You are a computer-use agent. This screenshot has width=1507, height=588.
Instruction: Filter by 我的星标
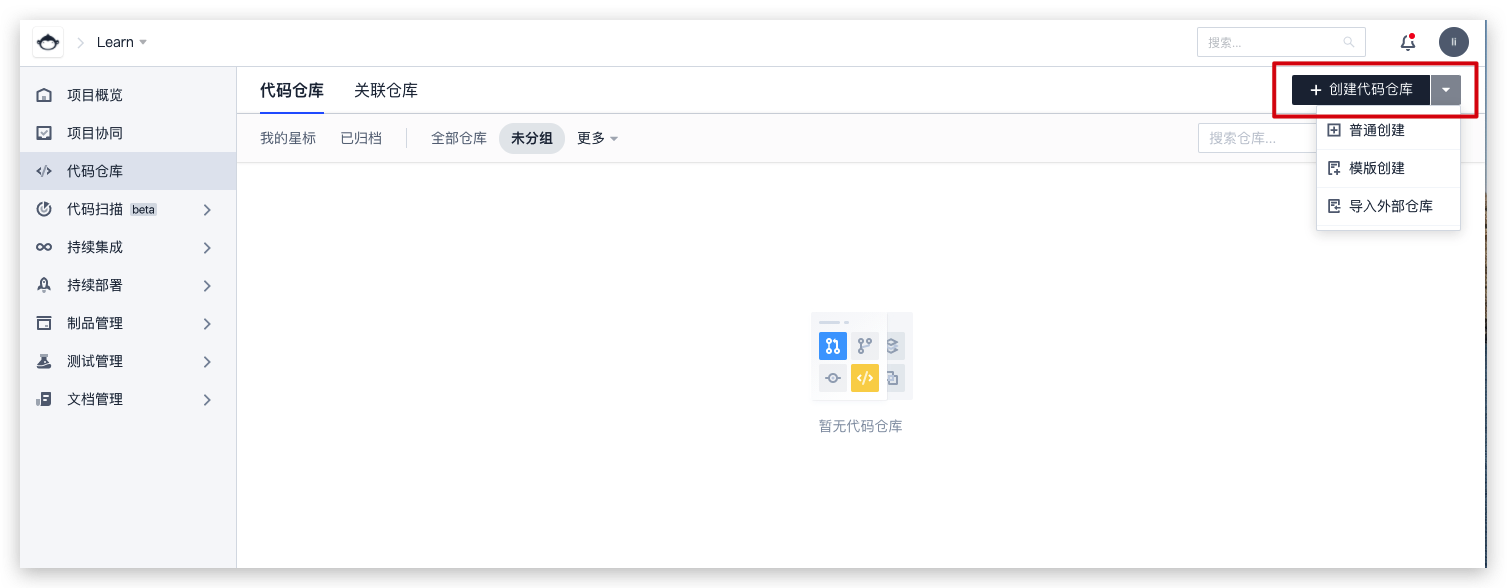pos(288,138)
